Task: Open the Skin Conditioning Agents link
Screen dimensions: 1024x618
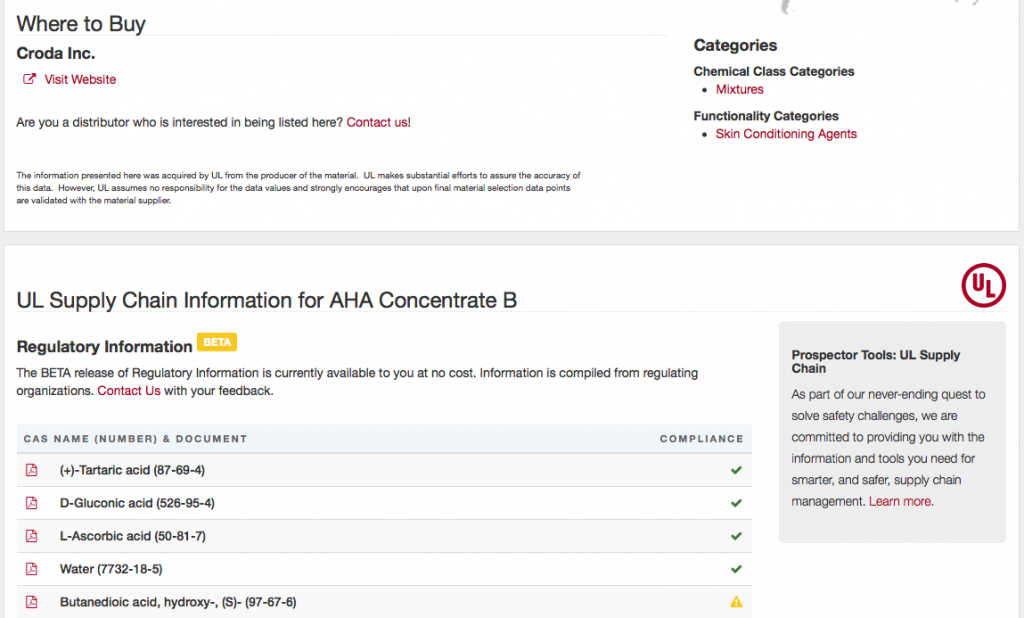Action: click(x=786, y=134)
